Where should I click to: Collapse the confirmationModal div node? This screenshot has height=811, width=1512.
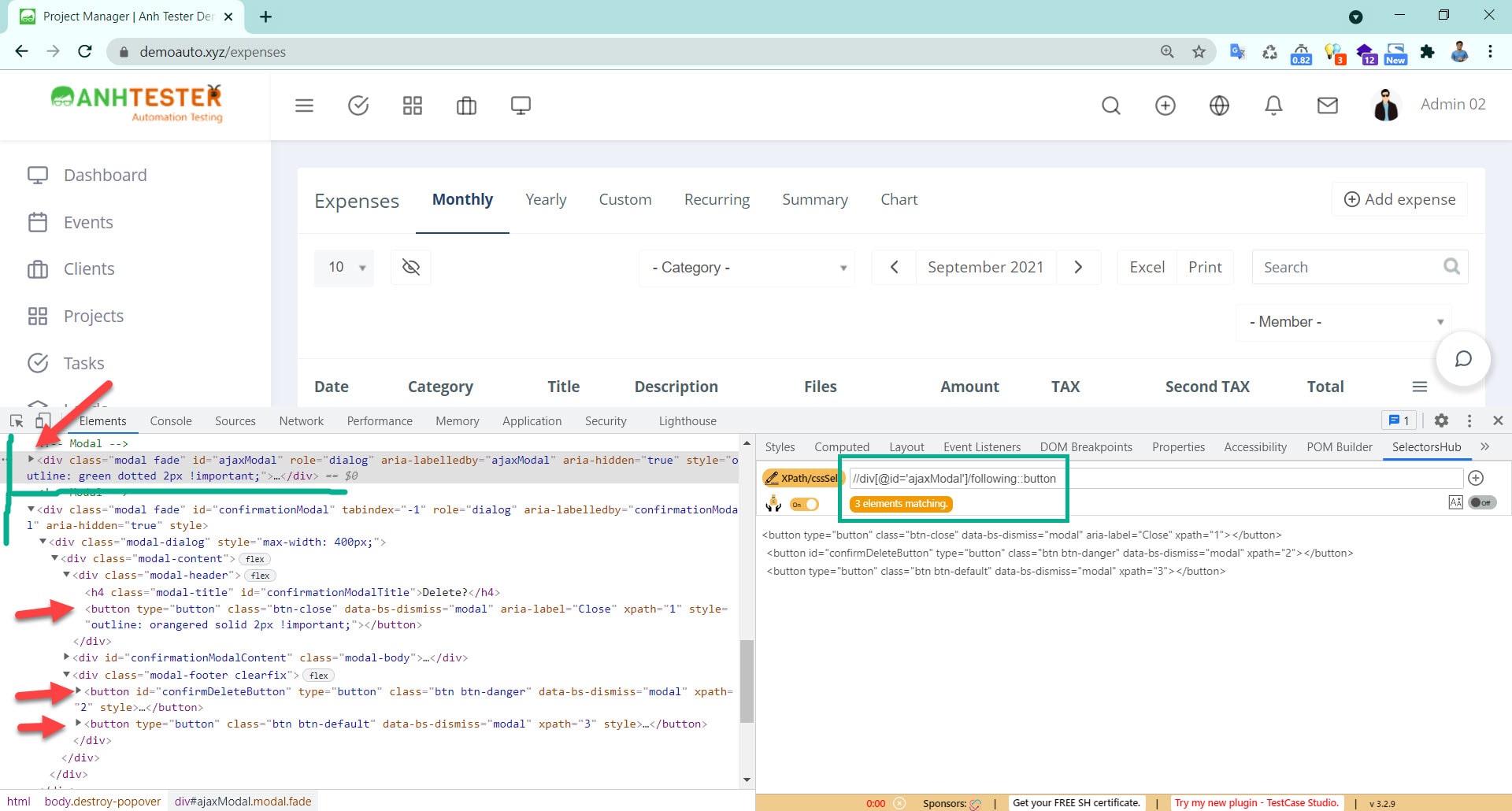pos(31,509)
